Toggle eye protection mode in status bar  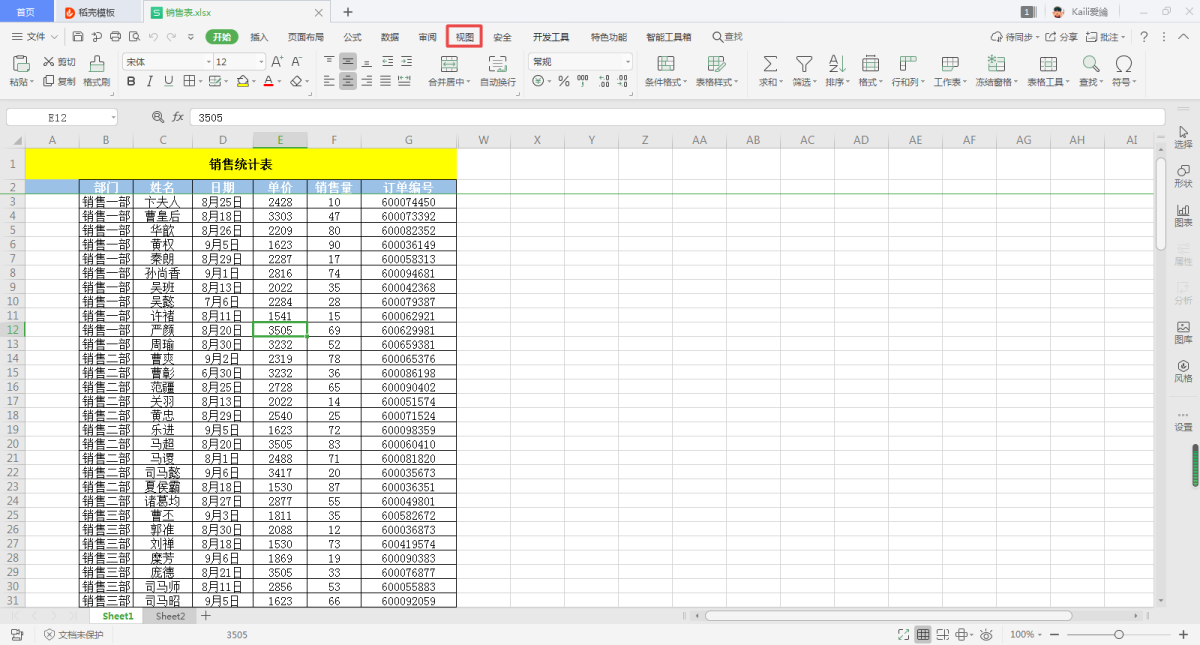pyautogui.click(x=986, y=635)
